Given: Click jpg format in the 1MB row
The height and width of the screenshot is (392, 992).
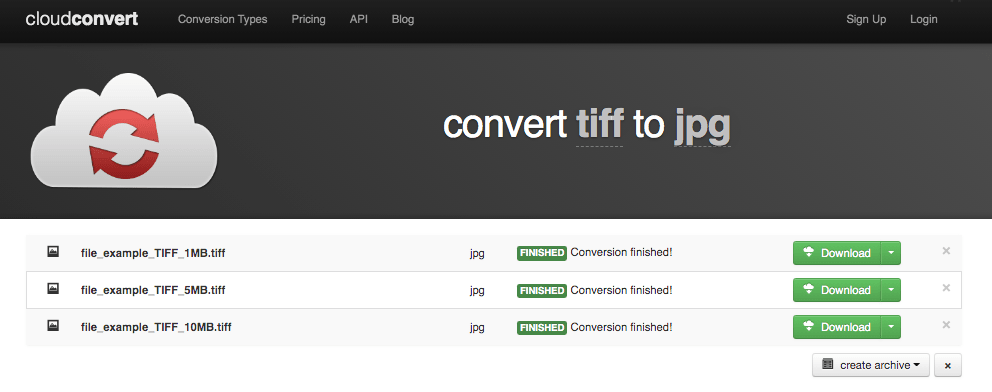Looking at the screenshot, I should point(477,254).
